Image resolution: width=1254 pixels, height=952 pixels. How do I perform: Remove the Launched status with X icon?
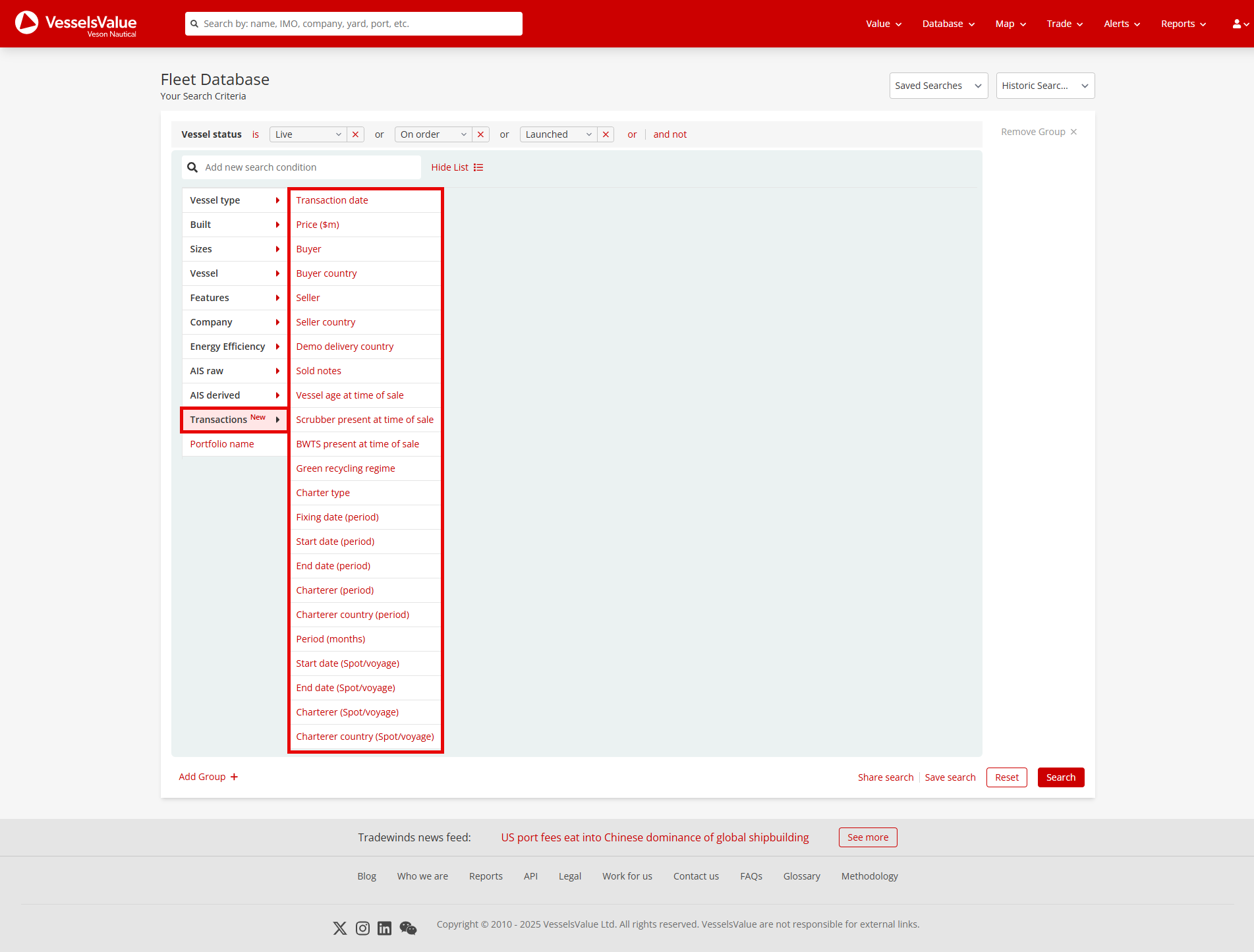606,134
